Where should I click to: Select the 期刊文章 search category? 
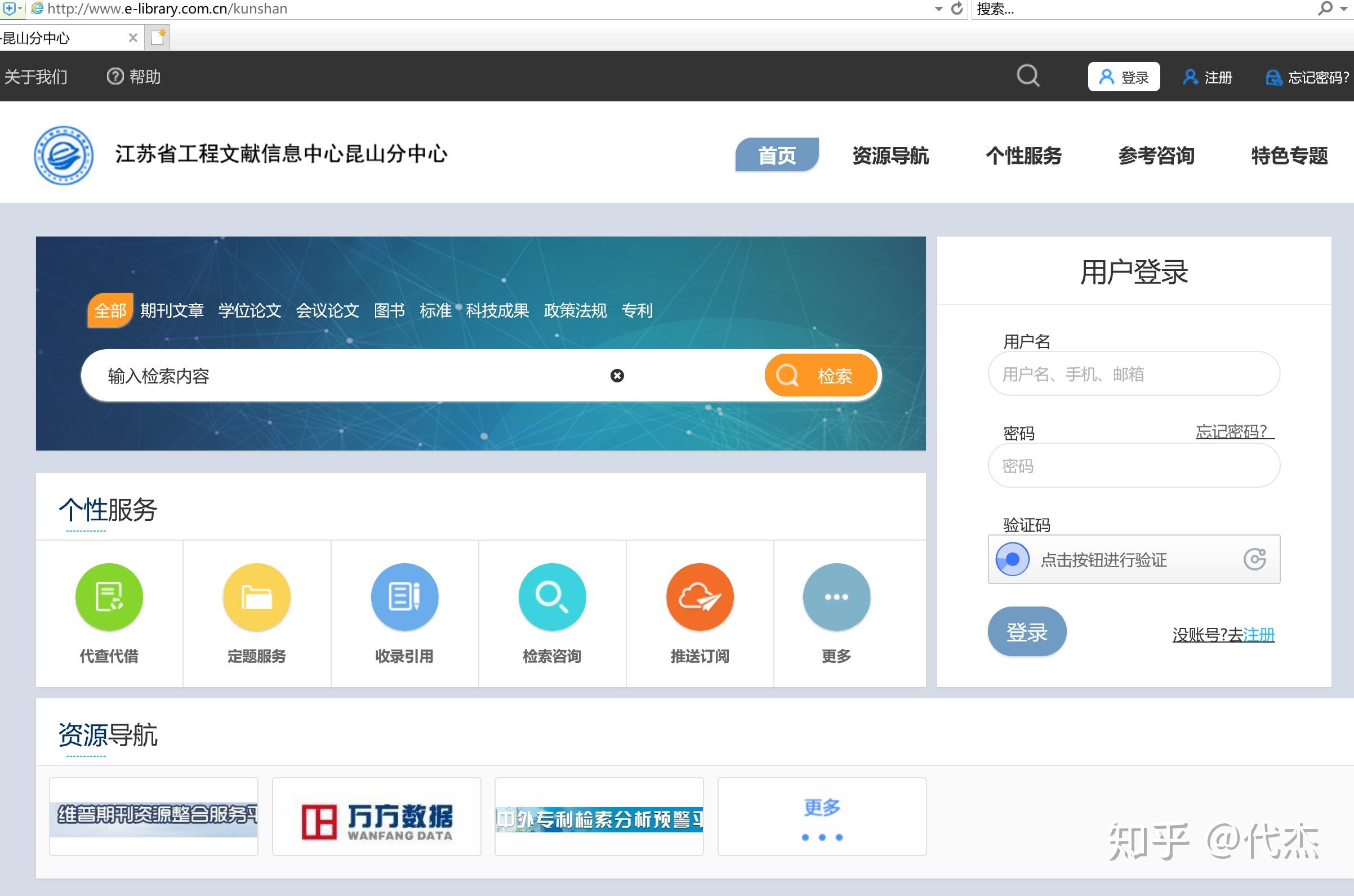(x=172, y=310)
